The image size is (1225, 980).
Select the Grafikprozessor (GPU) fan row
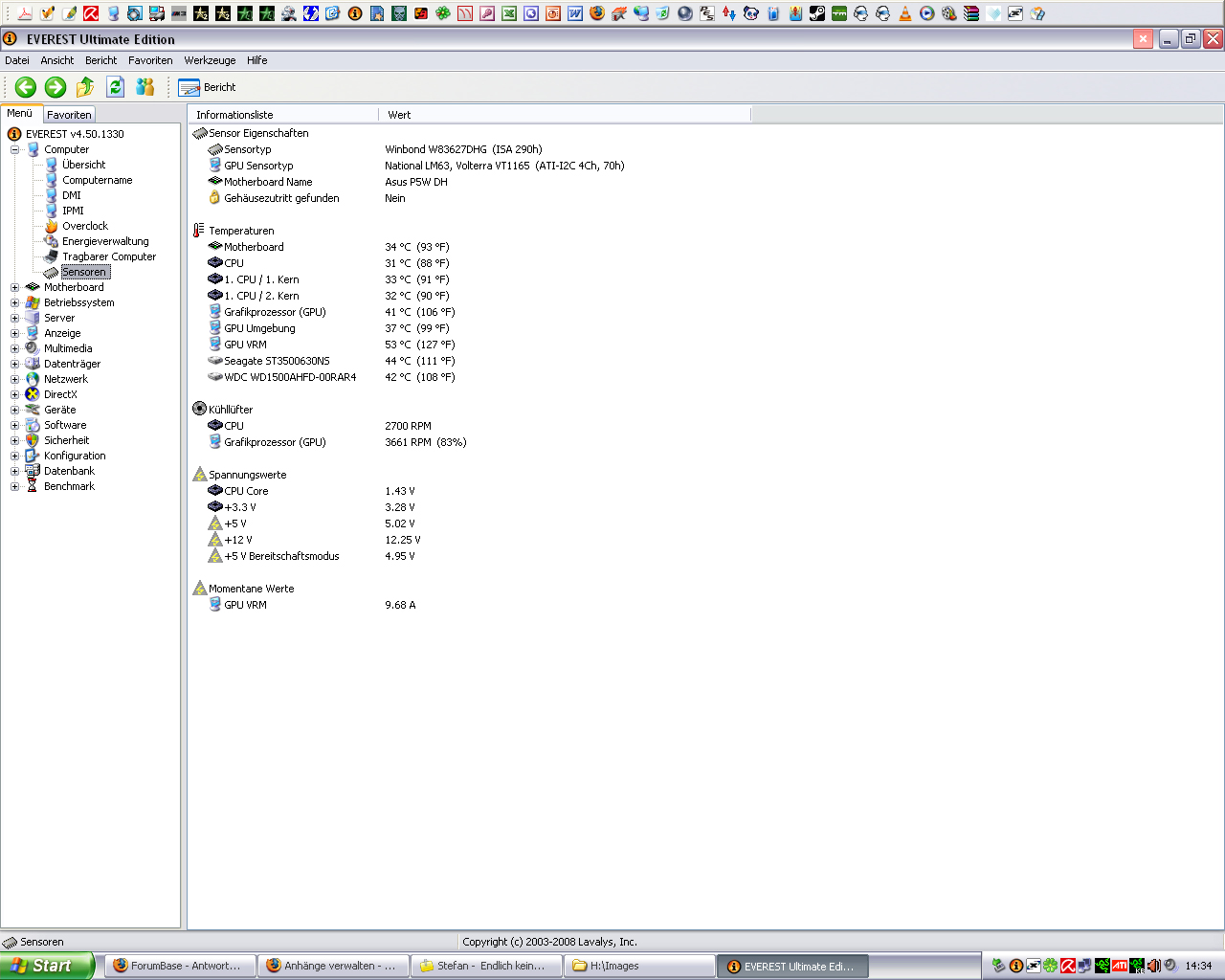point(338,442)
